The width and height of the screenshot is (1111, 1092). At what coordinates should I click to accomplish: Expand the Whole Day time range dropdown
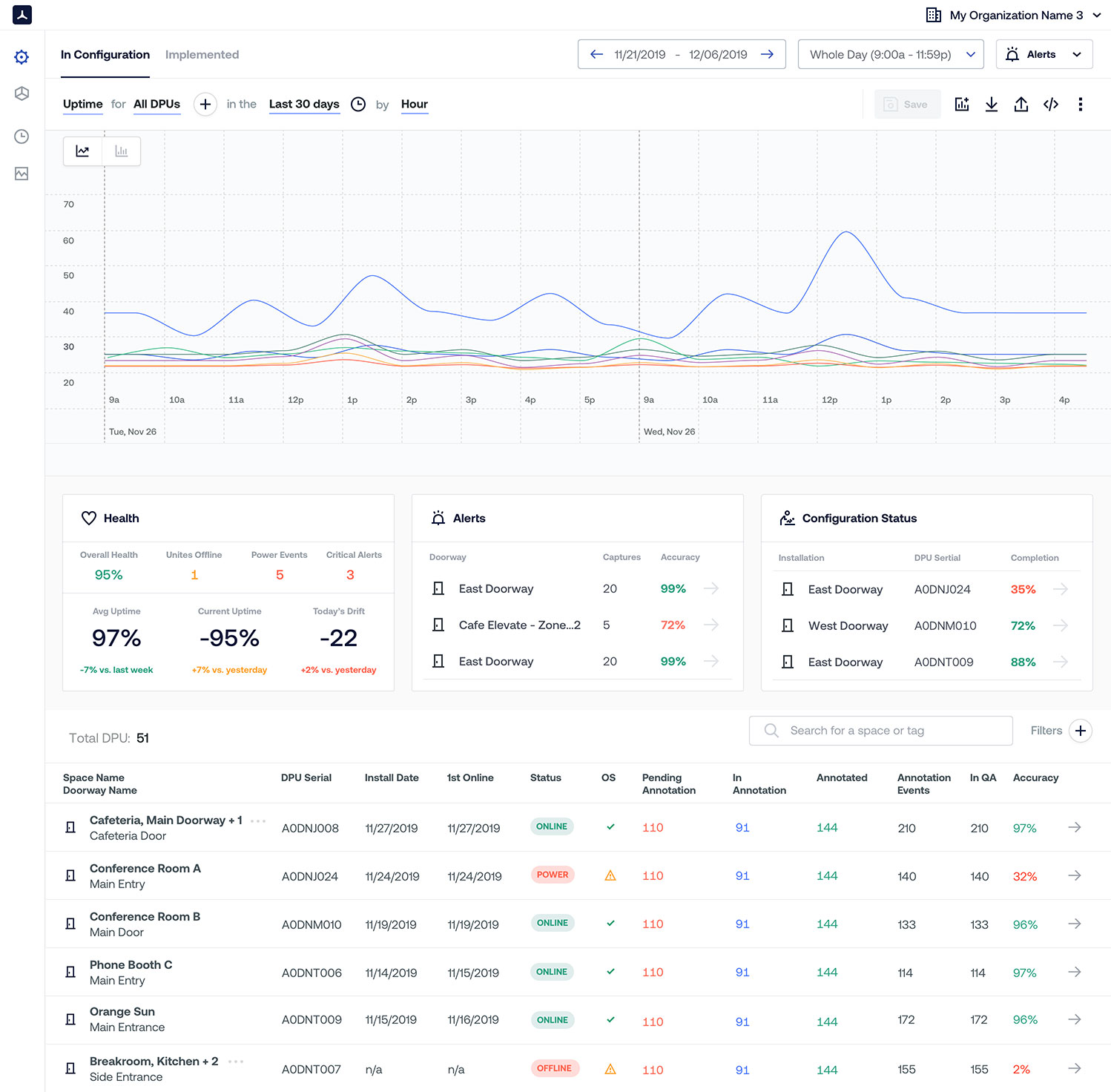(x=890, y=54)
